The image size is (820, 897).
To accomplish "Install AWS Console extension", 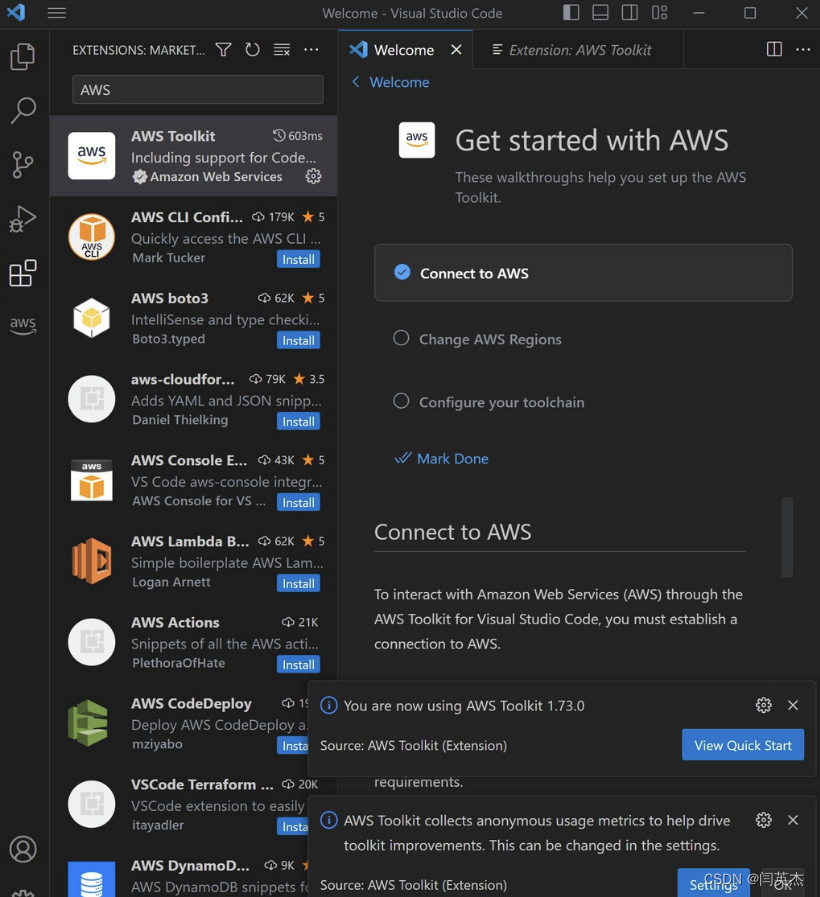I will coord(298,502).
